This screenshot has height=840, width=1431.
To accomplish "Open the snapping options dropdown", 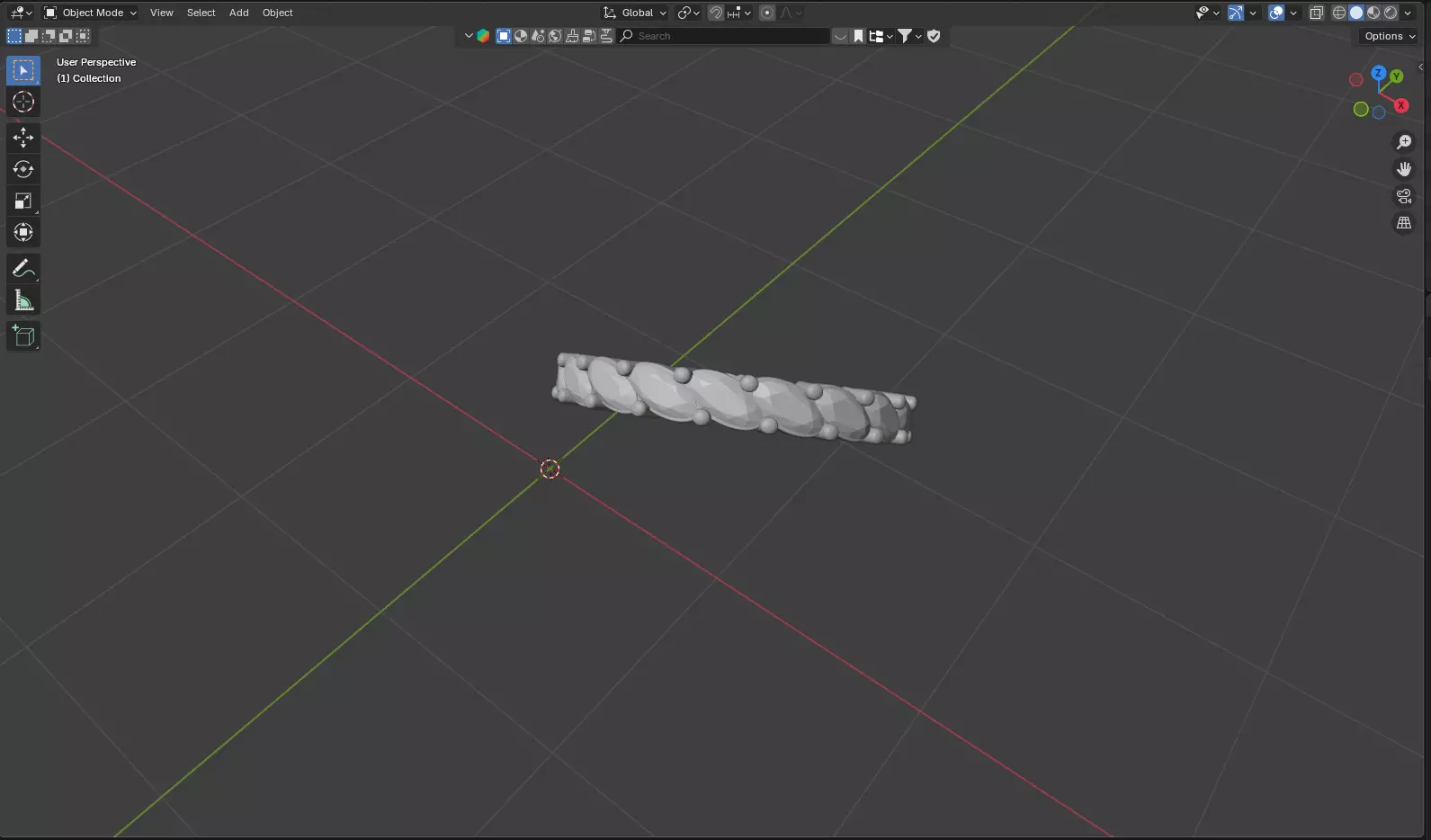I will click(x=739, y=13).
